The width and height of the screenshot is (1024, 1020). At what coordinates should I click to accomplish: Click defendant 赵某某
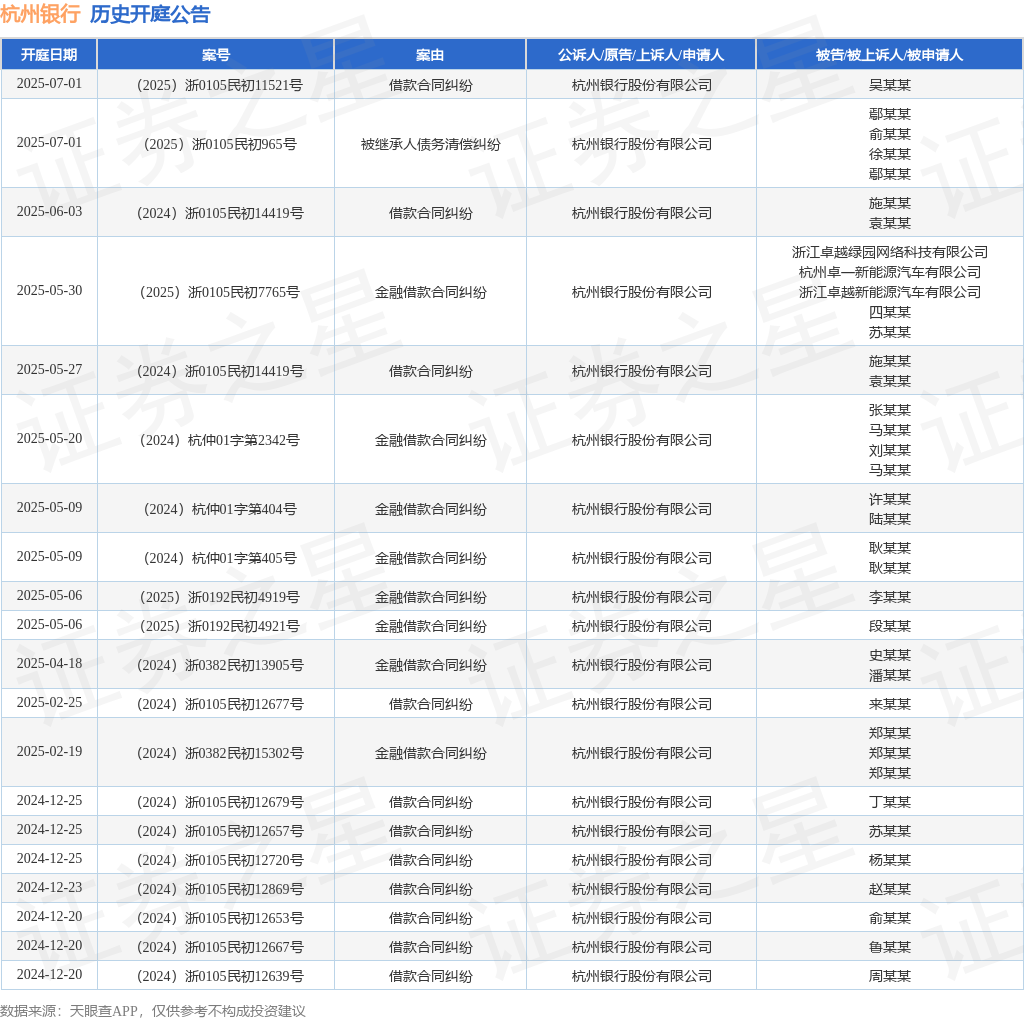tap(889, 889)
